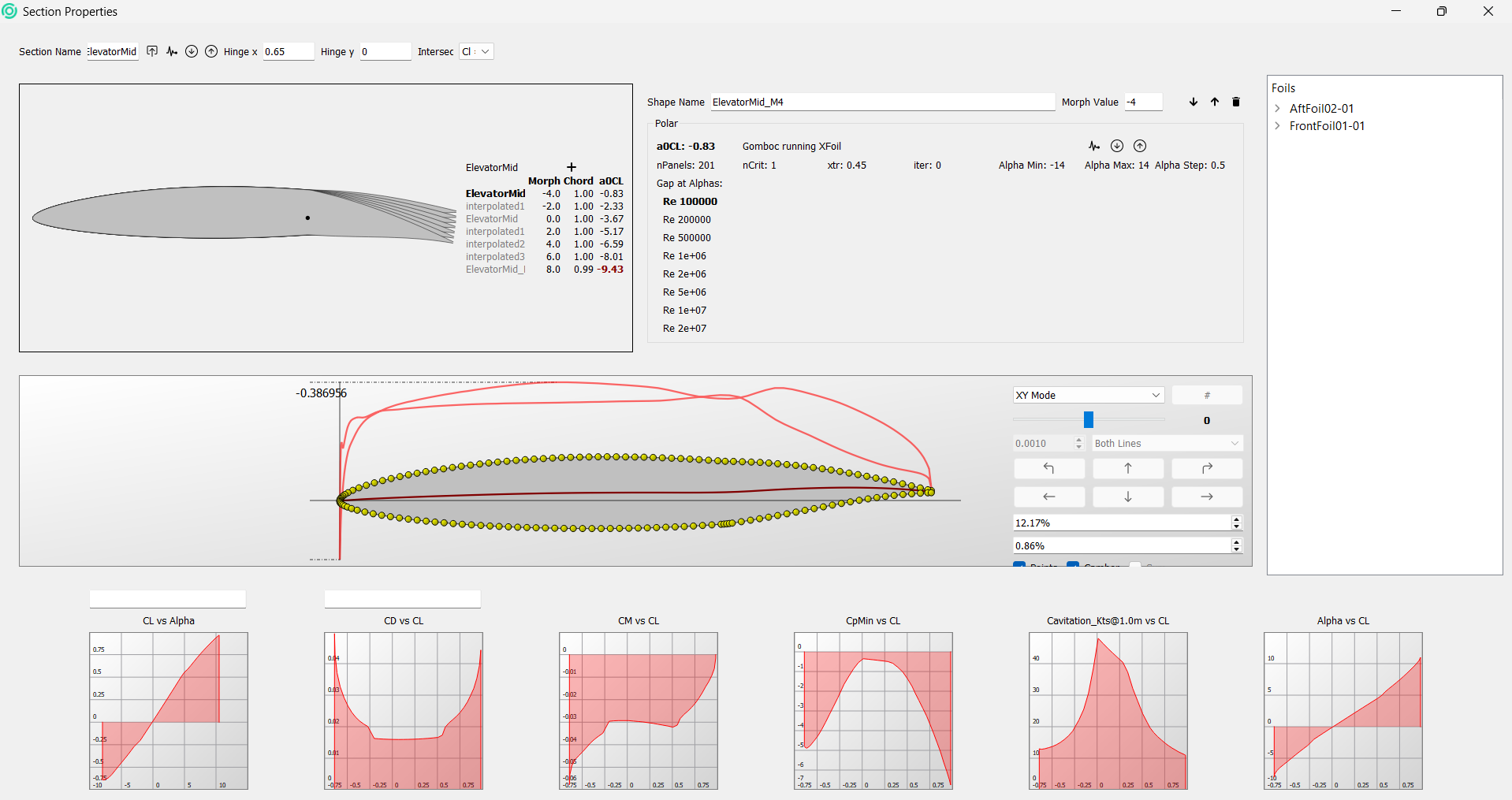Click the plus icon beside ElevatorMid
Viewport: 1512px width, 800px height.
(x=572, y=167)
